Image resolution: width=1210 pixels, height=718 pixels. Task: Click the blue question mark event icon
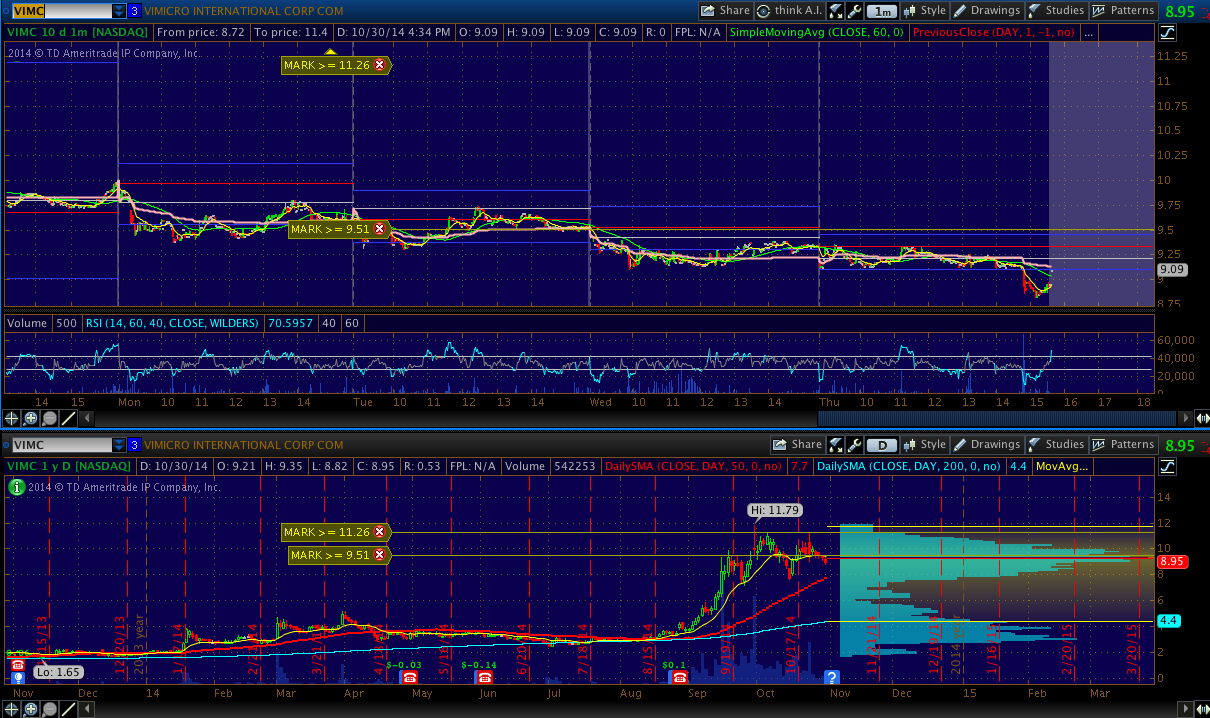pyautogui.click(x=831, y=677)
